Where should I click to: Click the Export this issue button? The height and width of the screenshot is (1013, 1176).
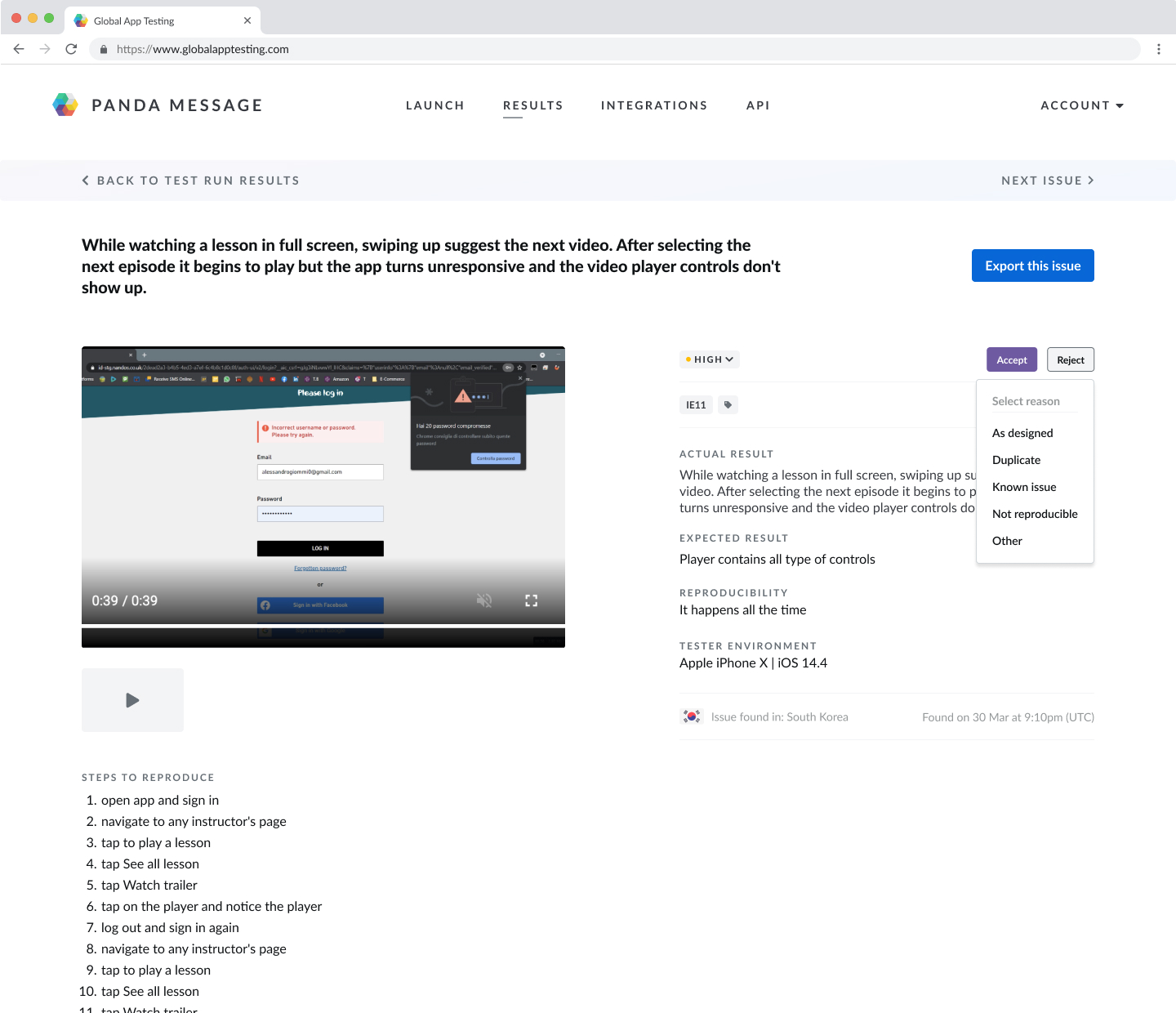1033,266
